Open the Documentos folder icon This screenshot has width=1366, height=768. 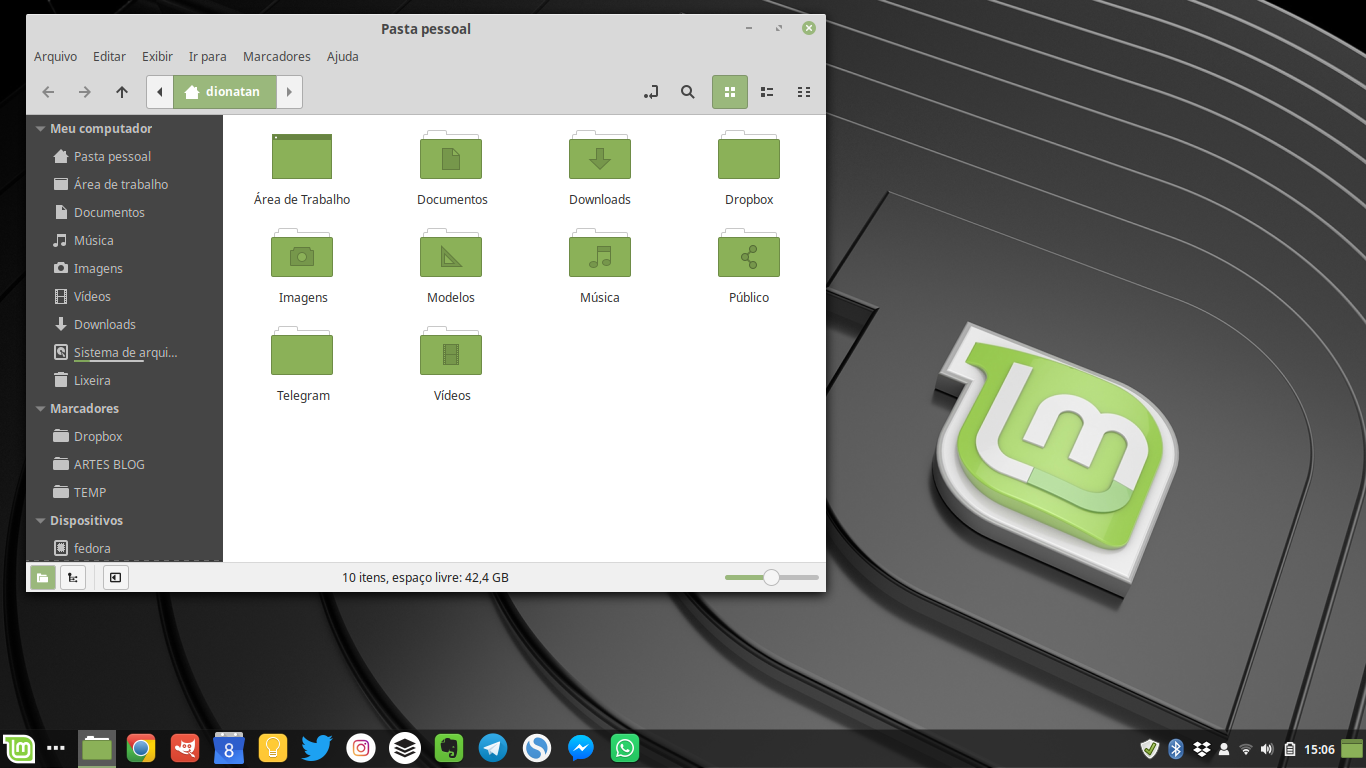pos(451,157)
